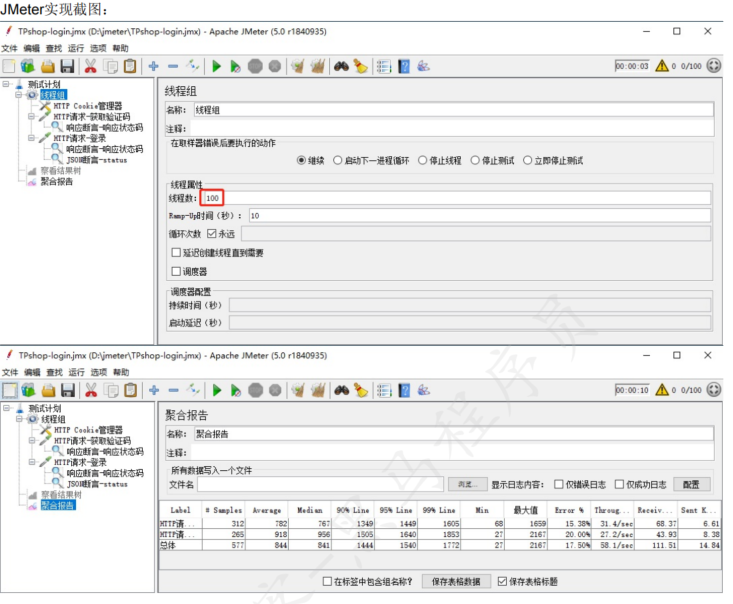Click 保存表格数据 button
The height and width of the screenshot is (604, 733).
click(x=456, y=582)
